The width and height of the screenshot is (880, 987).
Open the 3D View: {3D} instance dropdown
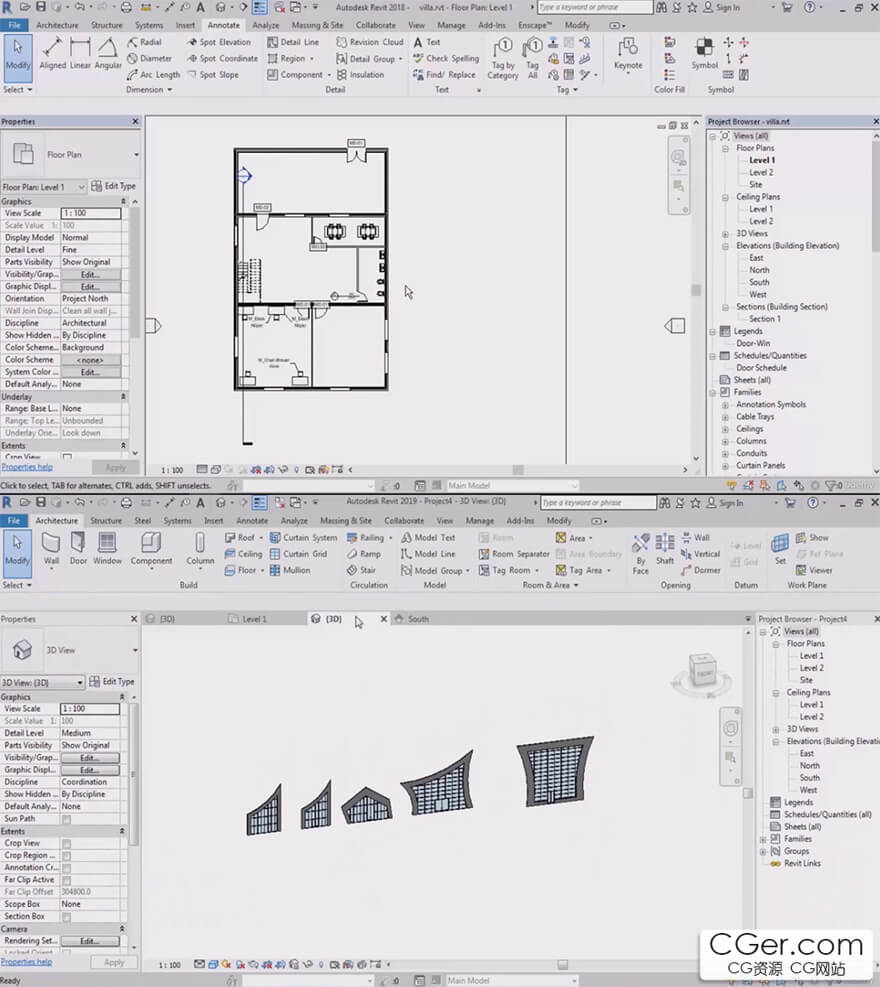[42, 682]
